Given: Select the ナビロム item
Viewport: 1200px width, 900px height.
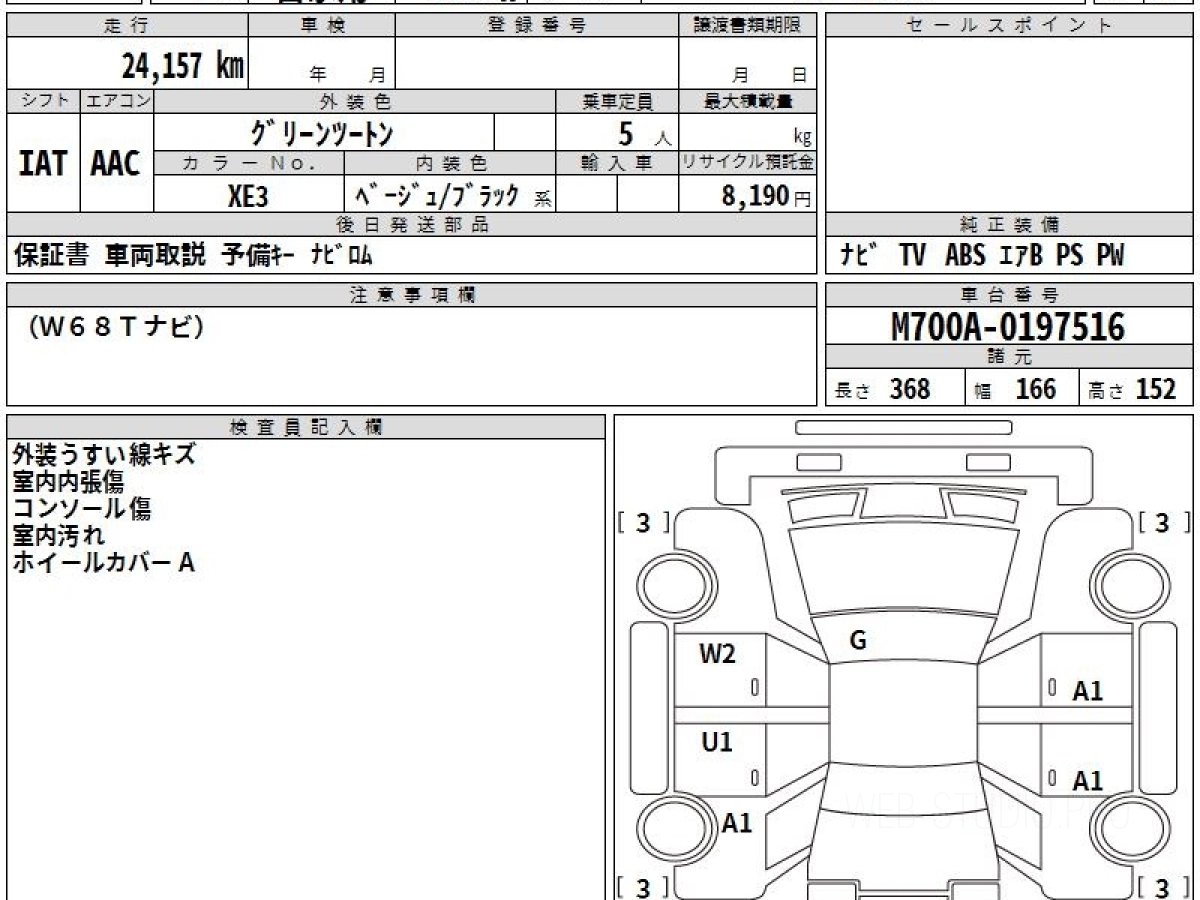Looking at the screenshot, I should [341, 255].
